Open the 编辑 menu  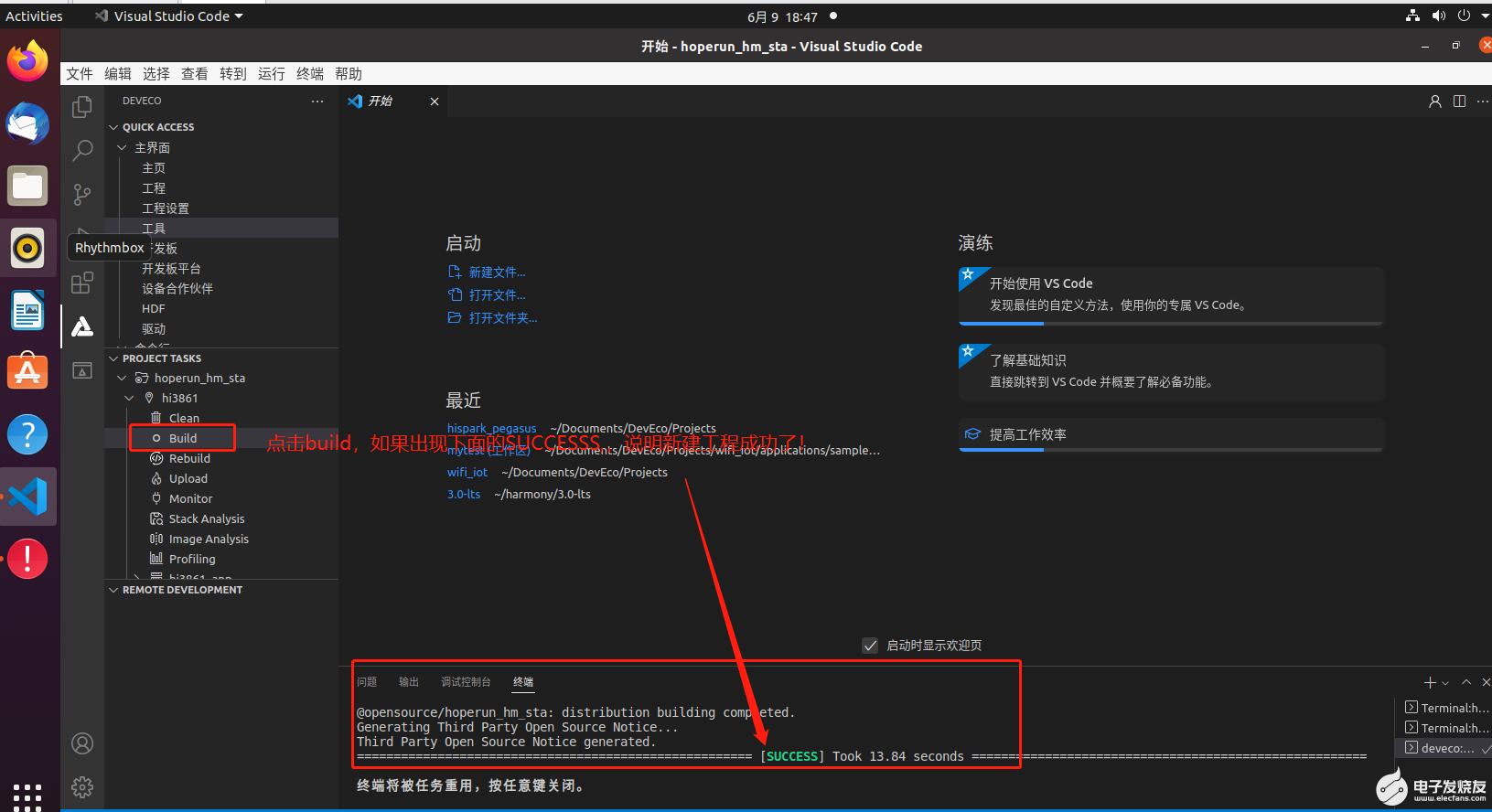pyautogui.click(x=118, y=74)
